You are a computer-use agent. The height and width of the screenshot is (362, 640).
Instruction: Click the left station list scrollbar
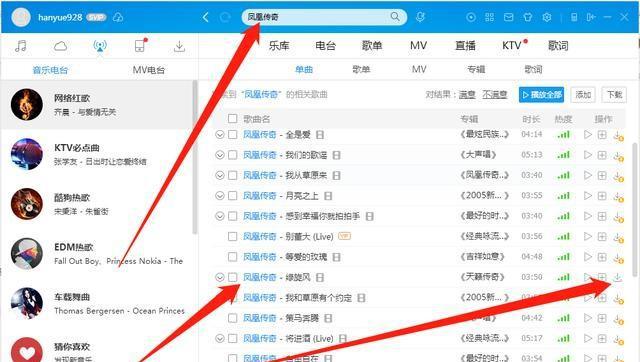[195, 157]
